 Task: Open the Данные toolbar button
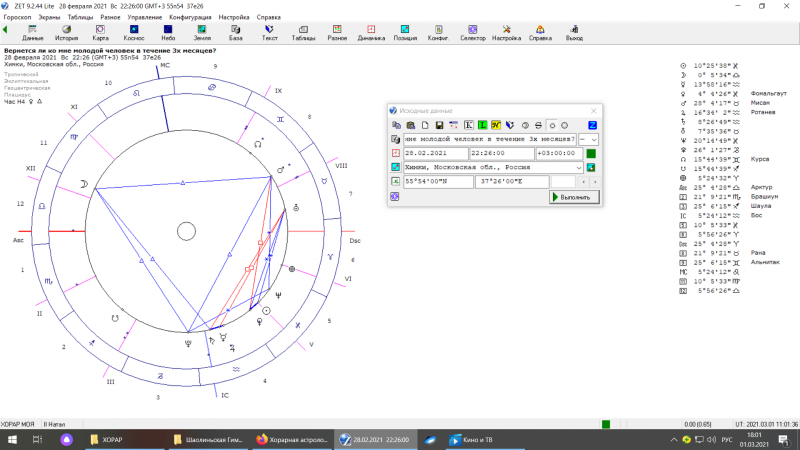(x=32, y=33)
